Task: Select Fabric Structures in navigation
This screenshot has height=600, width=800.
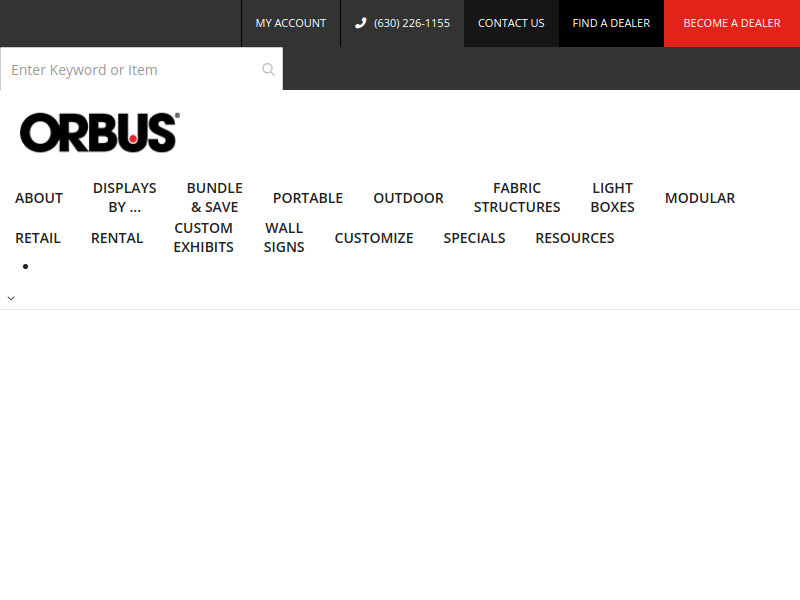Action: pos(517,197)
